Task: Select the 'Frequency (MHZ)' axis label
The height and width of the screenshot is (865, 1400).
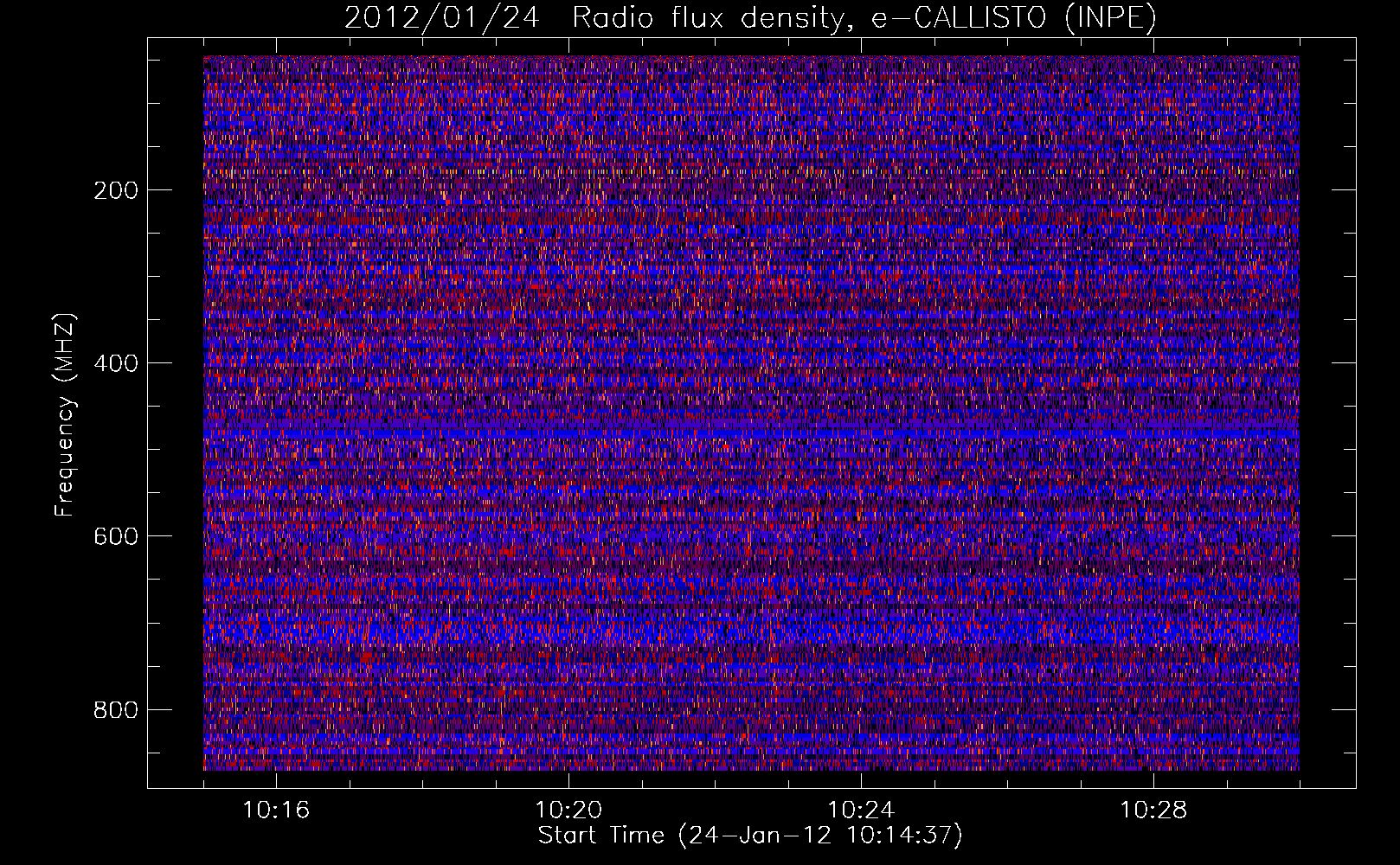Action: (64, 414)
